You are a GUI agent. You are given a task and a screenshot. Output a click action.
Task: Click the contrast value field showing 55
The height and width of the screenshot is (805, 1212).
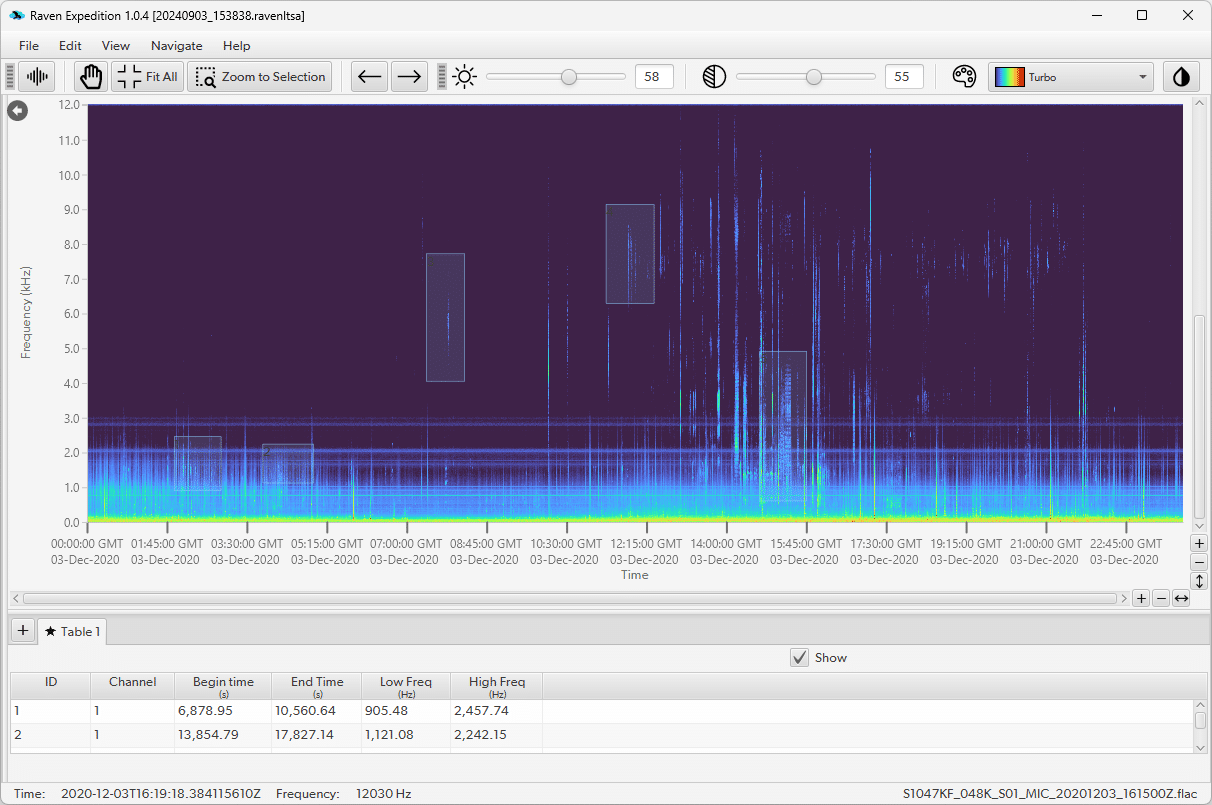coord(903,77)
